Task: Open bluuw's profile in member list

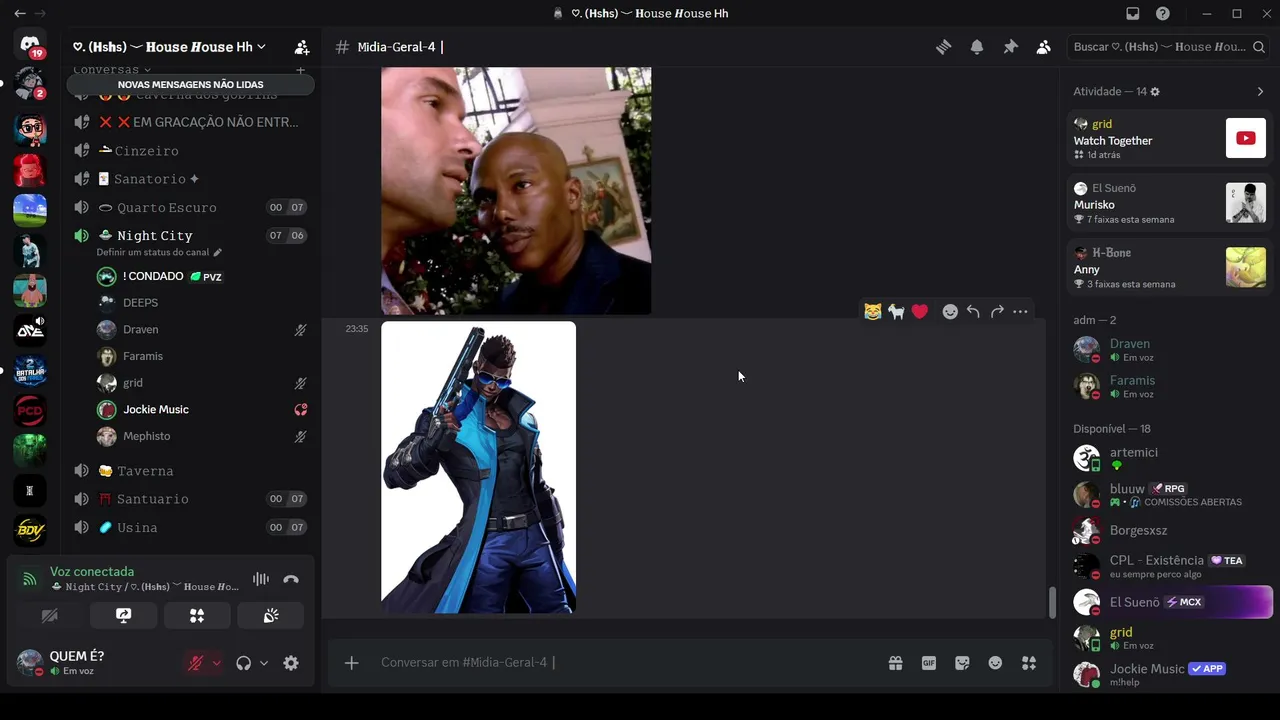Action: [x=1169, y=494]
